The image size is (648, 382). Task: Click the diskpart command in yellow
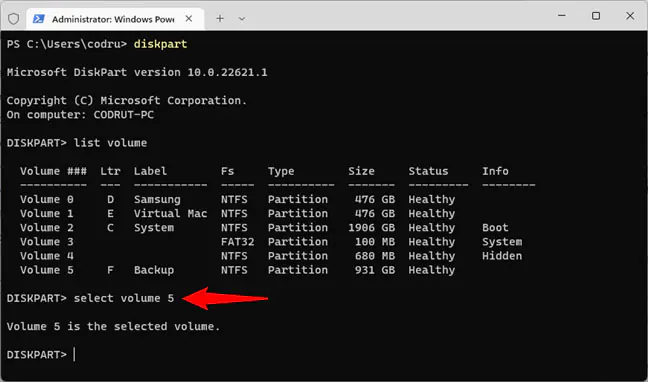click(x=160, y=44)
